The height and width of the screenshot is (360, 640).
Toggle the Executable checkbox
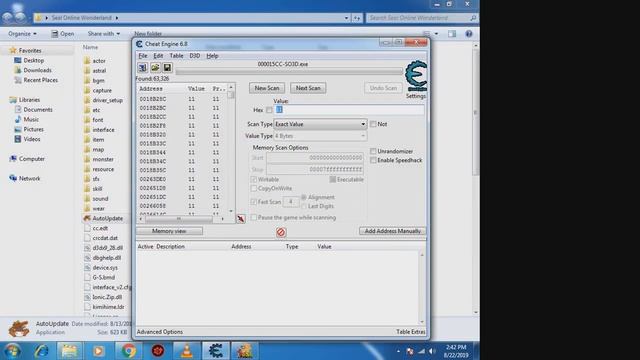pyautogui.click(x=333, y=180)
